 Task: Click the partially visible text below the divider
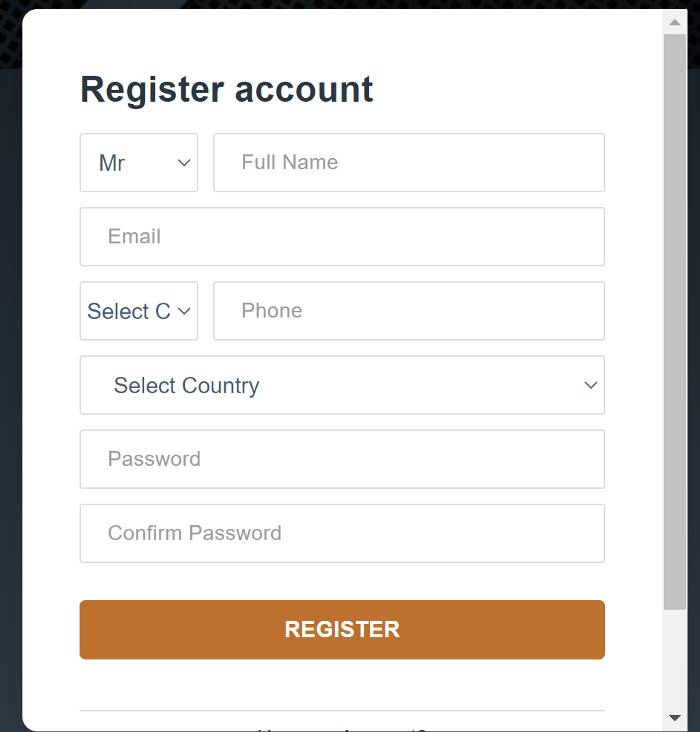click(342, 729)
